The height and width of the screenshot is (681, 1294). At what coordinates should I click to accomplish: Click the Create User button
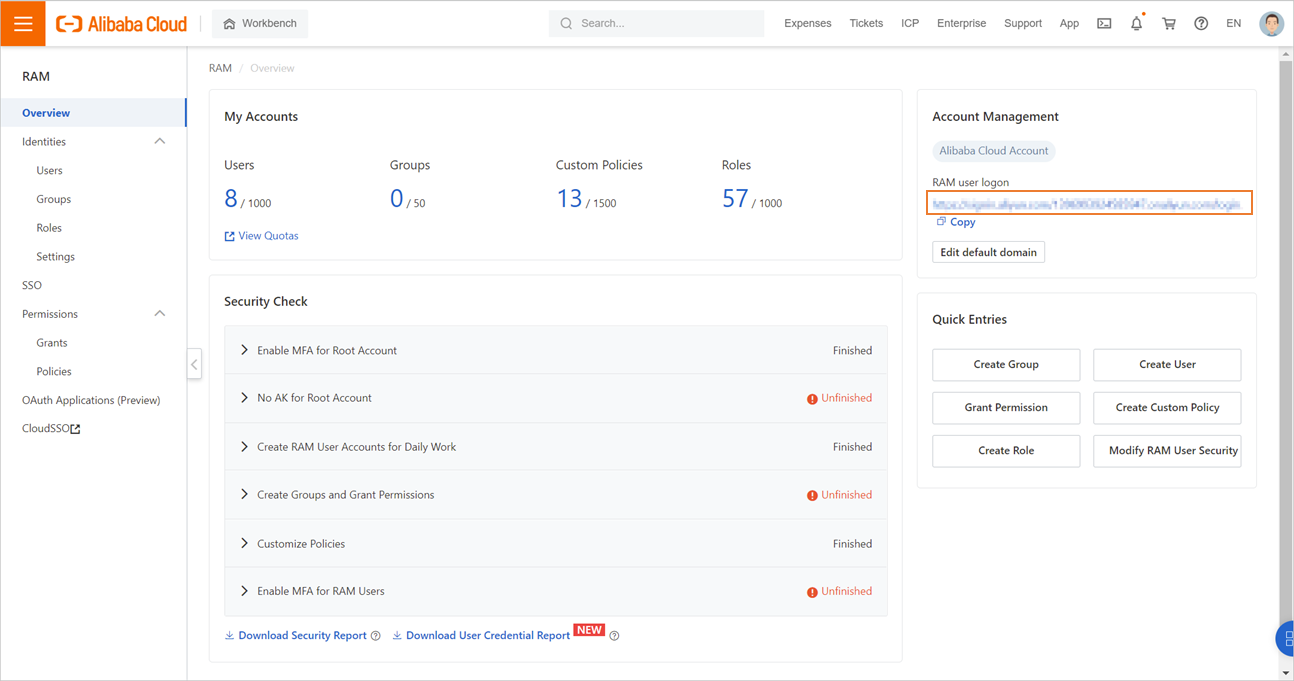pos(1167,365)
